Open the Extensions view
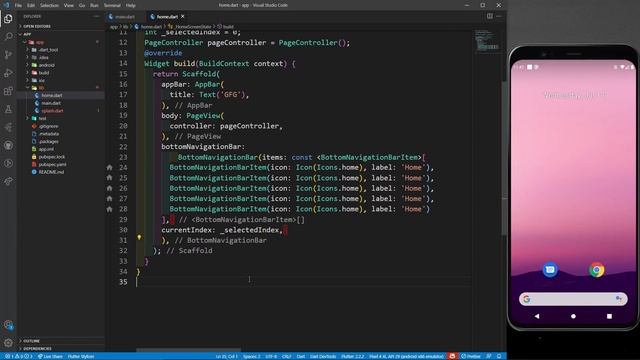Image resolution: width=640 pixels, height=360 pixels. pos(8,91)
